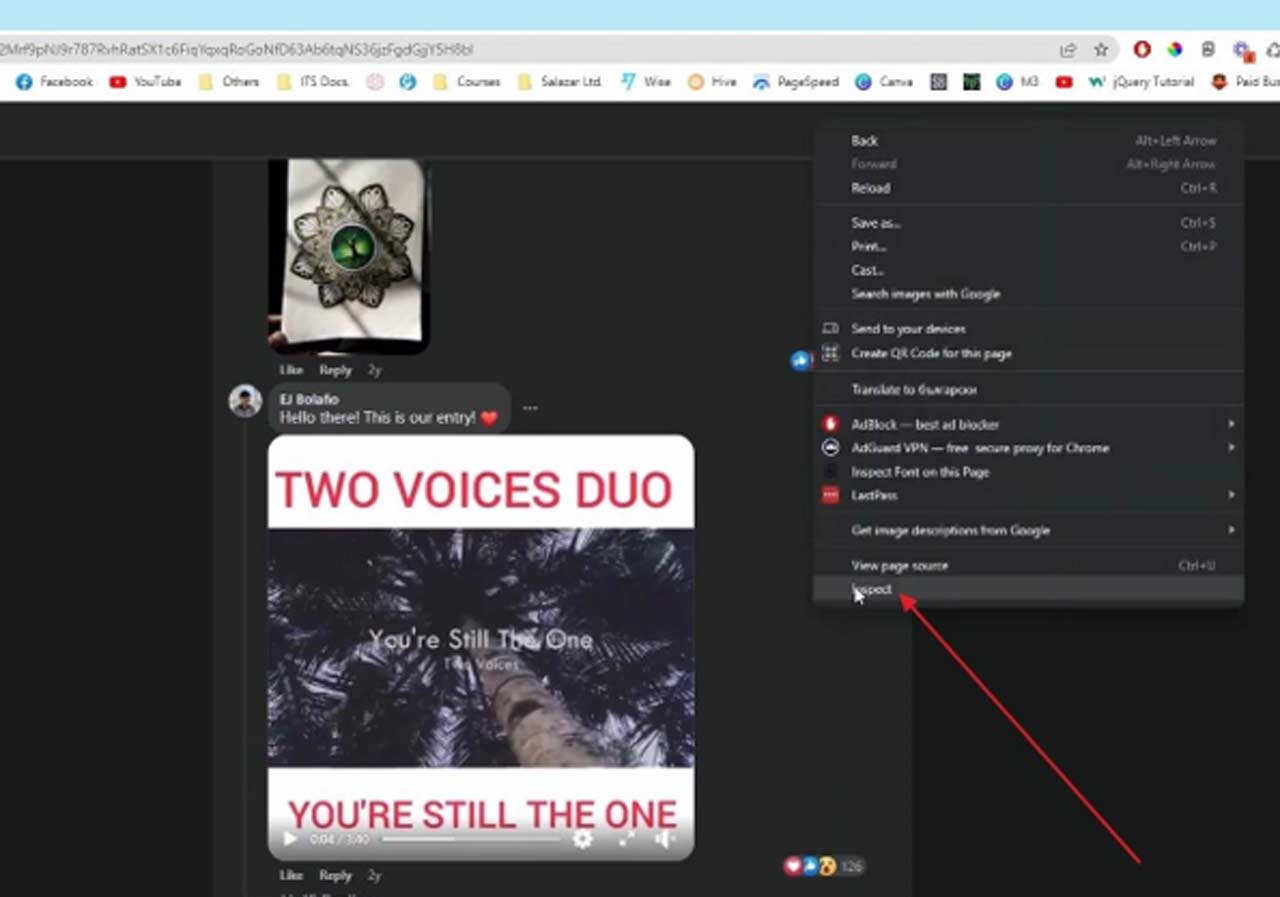
Task: Toggle fullscreen on the video player
Action: click(x=626, y=839)
